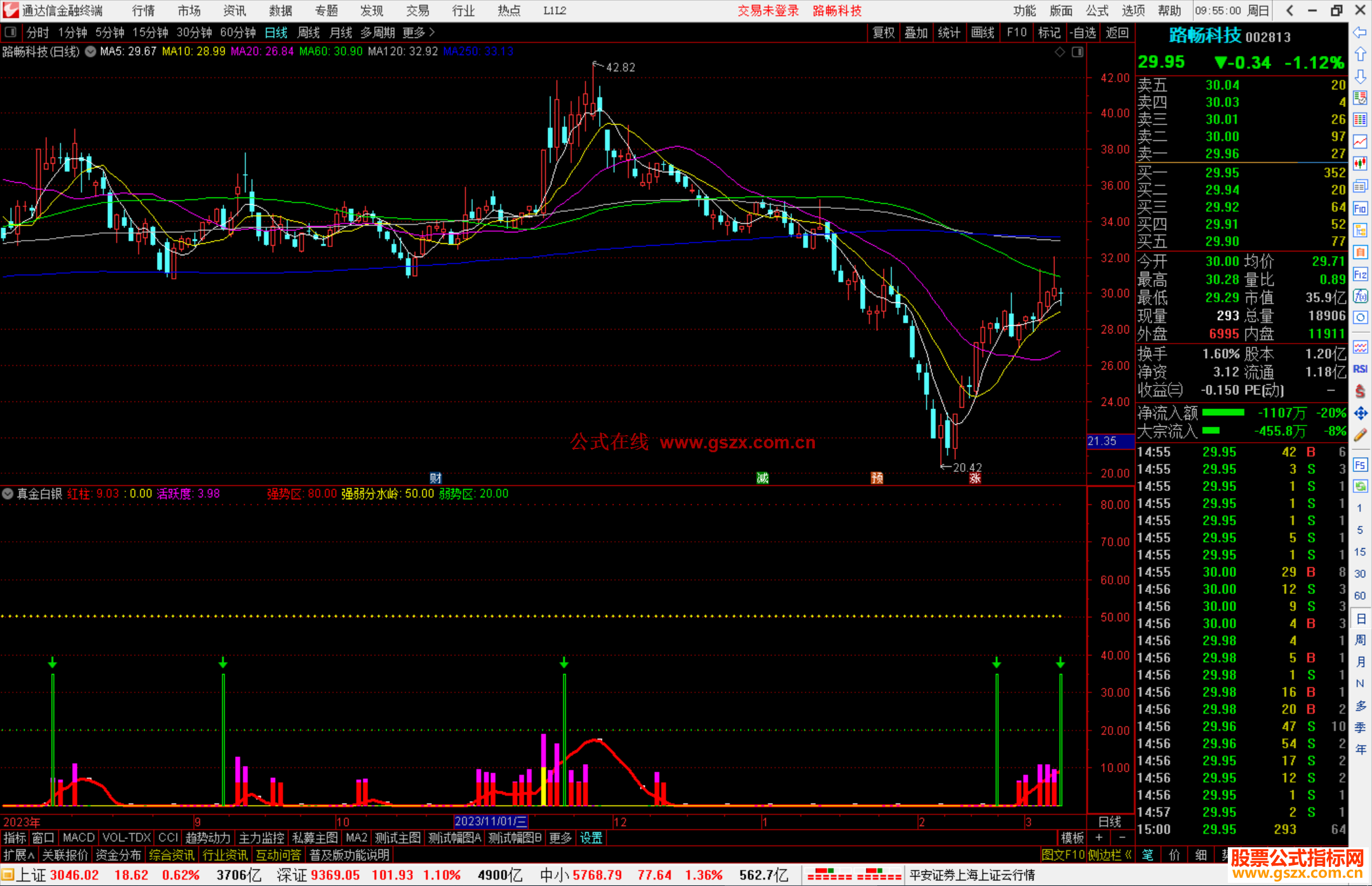The width and height of the screenshot is (1372, 886).
Task: Select the 周线 weekly period tab
Action: 309,32
